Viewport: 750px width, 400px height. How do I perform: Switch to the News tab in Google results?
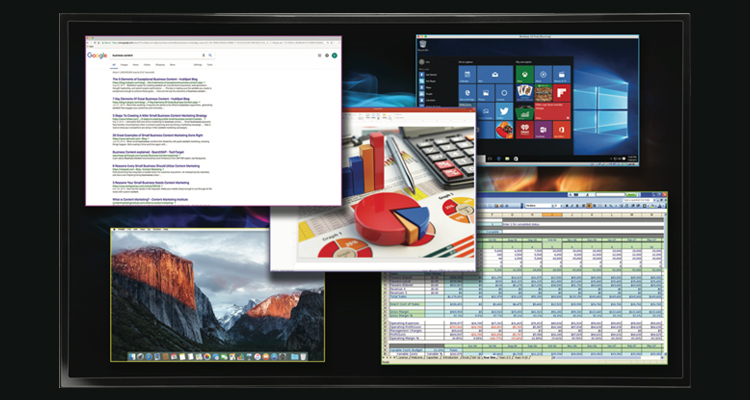click(136, 65)
